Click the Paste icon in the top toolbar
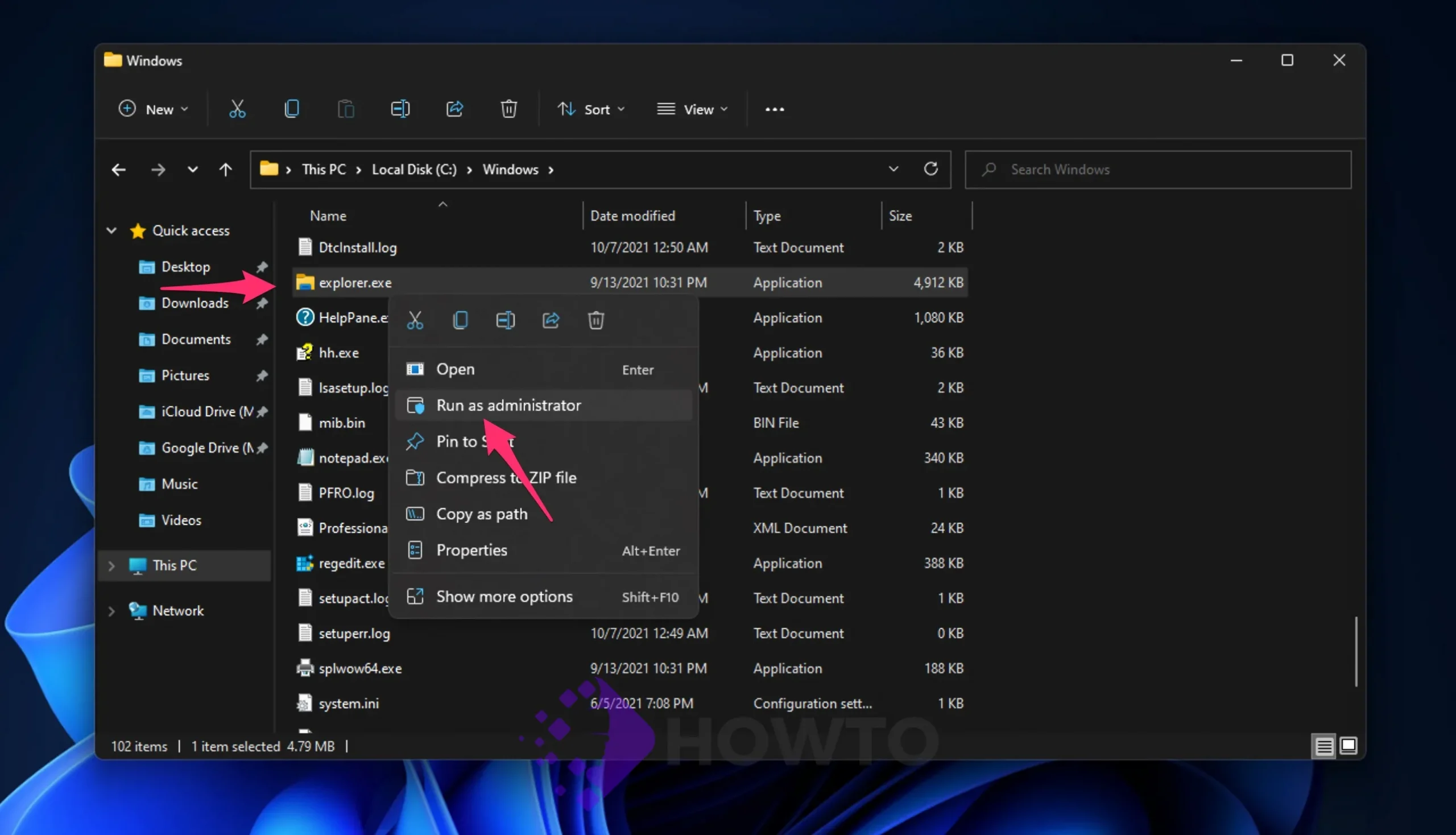The image size is (1456, 835). [346, 109]
